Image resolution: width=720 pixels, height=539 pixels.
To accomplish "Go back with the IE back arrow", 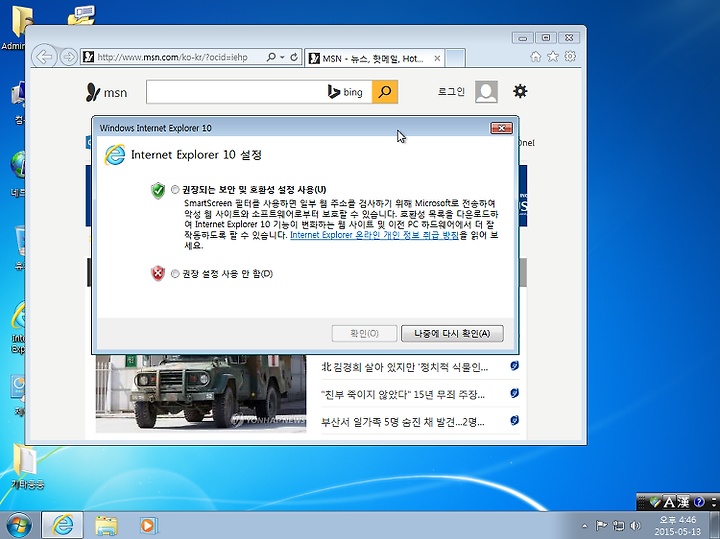I will [x=45, y=57].
